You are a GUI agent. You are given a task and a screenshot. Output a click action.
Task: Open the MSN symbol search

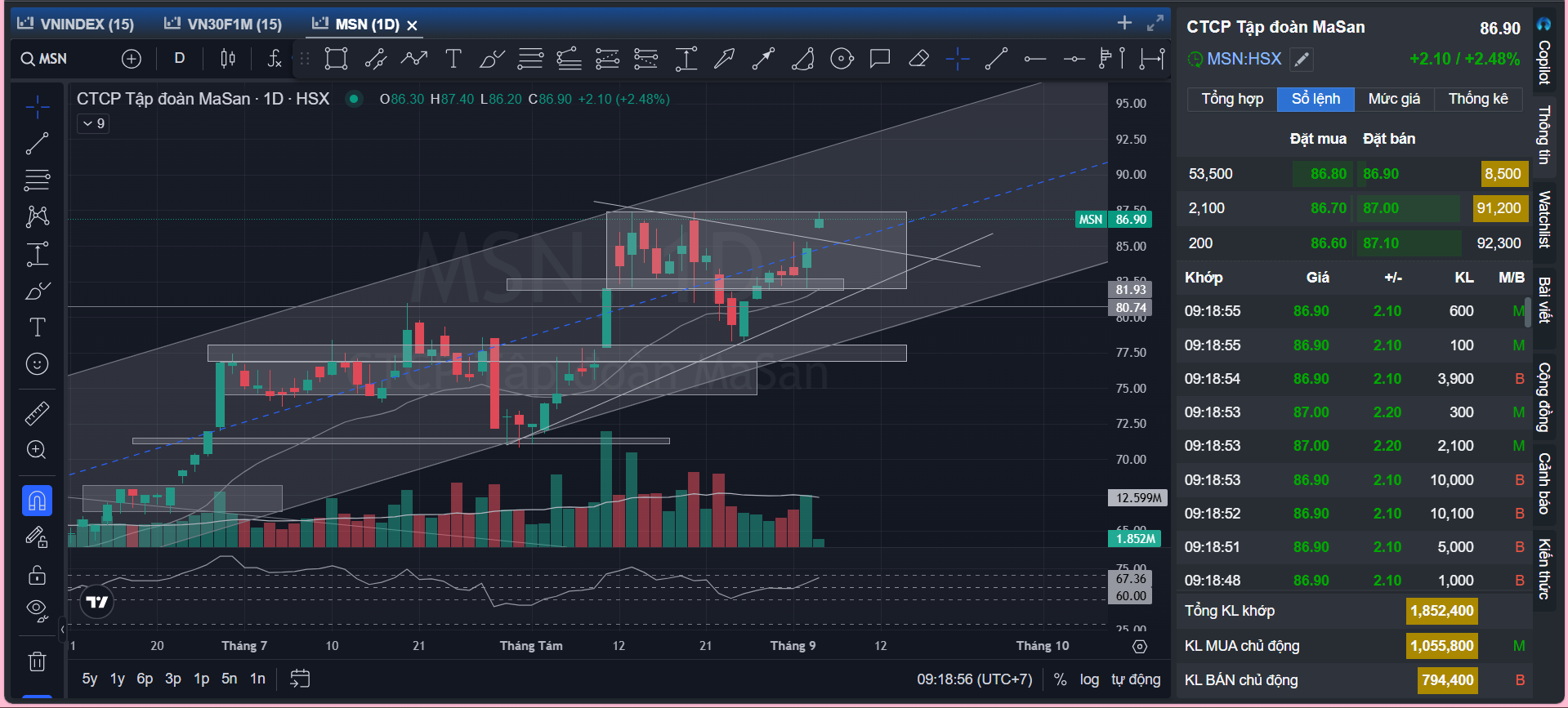point(45,59)
